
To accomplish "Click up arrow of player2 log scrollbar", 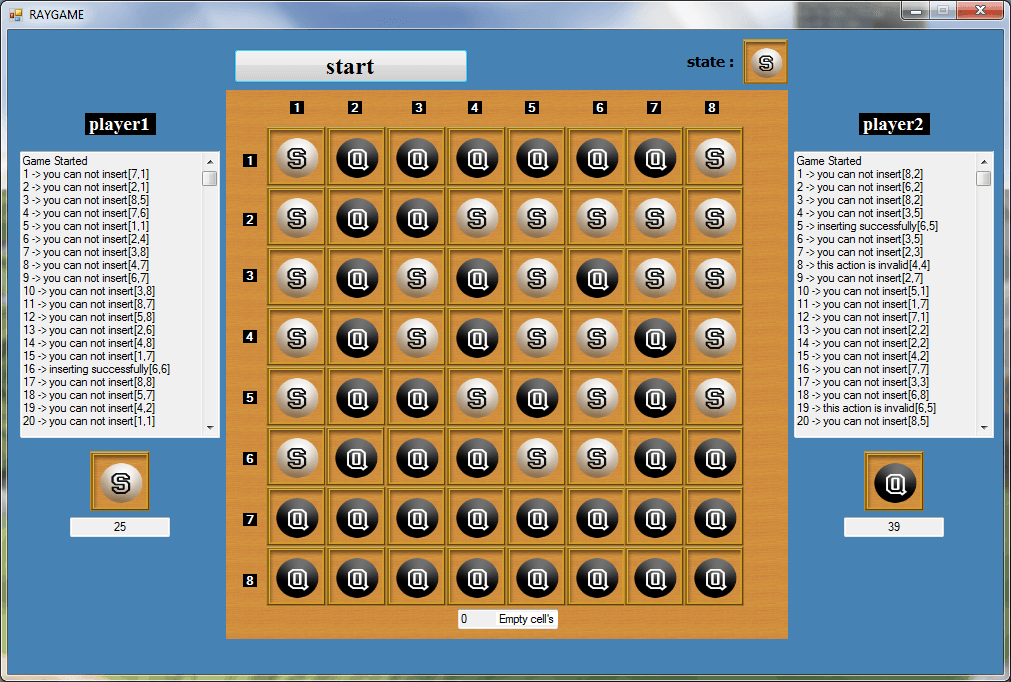I will (x=983, y=161).
